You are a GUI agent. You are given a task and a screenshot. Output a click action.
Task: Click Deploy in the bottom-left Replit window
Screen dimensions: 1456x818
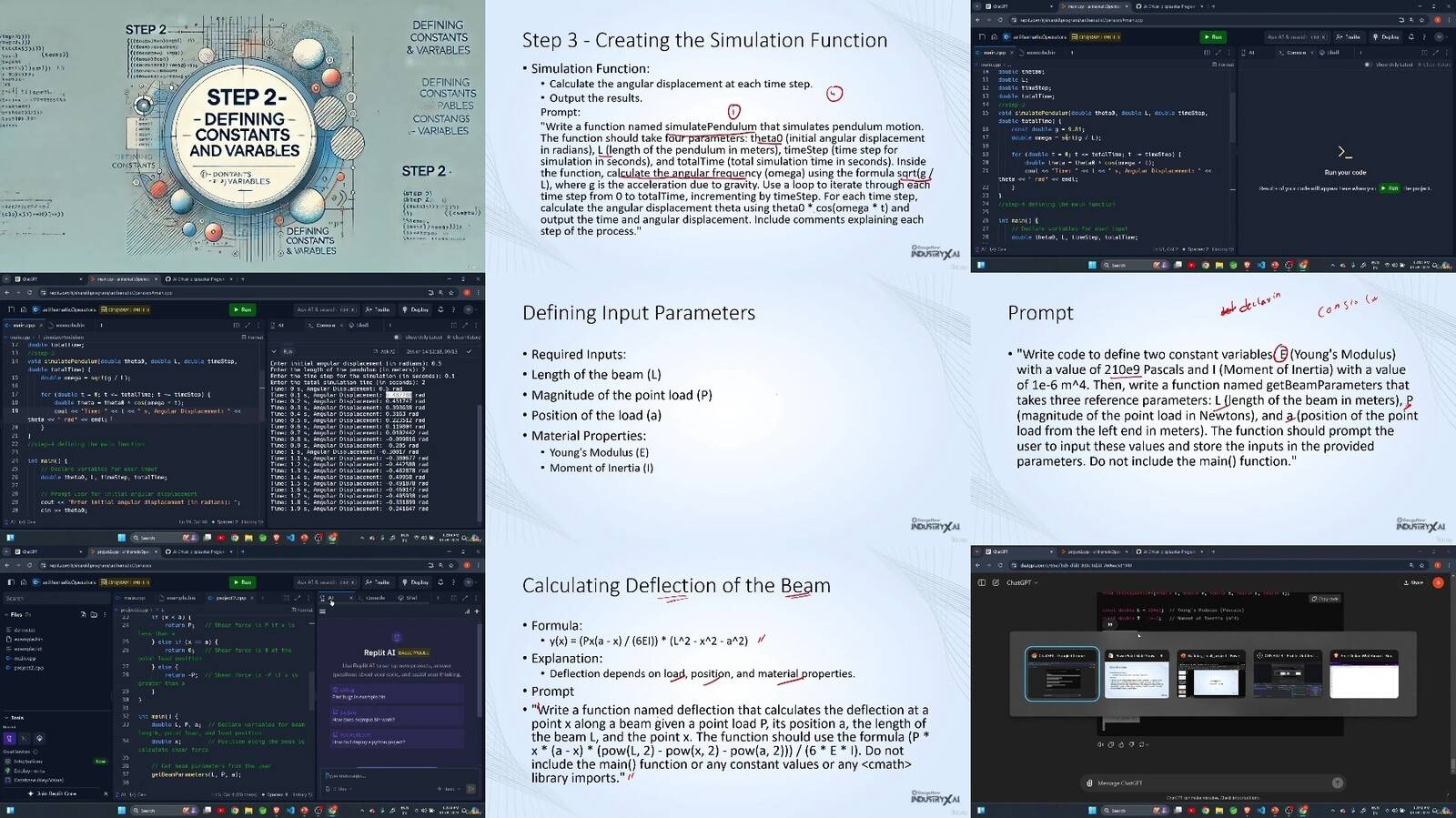(416, 582)
